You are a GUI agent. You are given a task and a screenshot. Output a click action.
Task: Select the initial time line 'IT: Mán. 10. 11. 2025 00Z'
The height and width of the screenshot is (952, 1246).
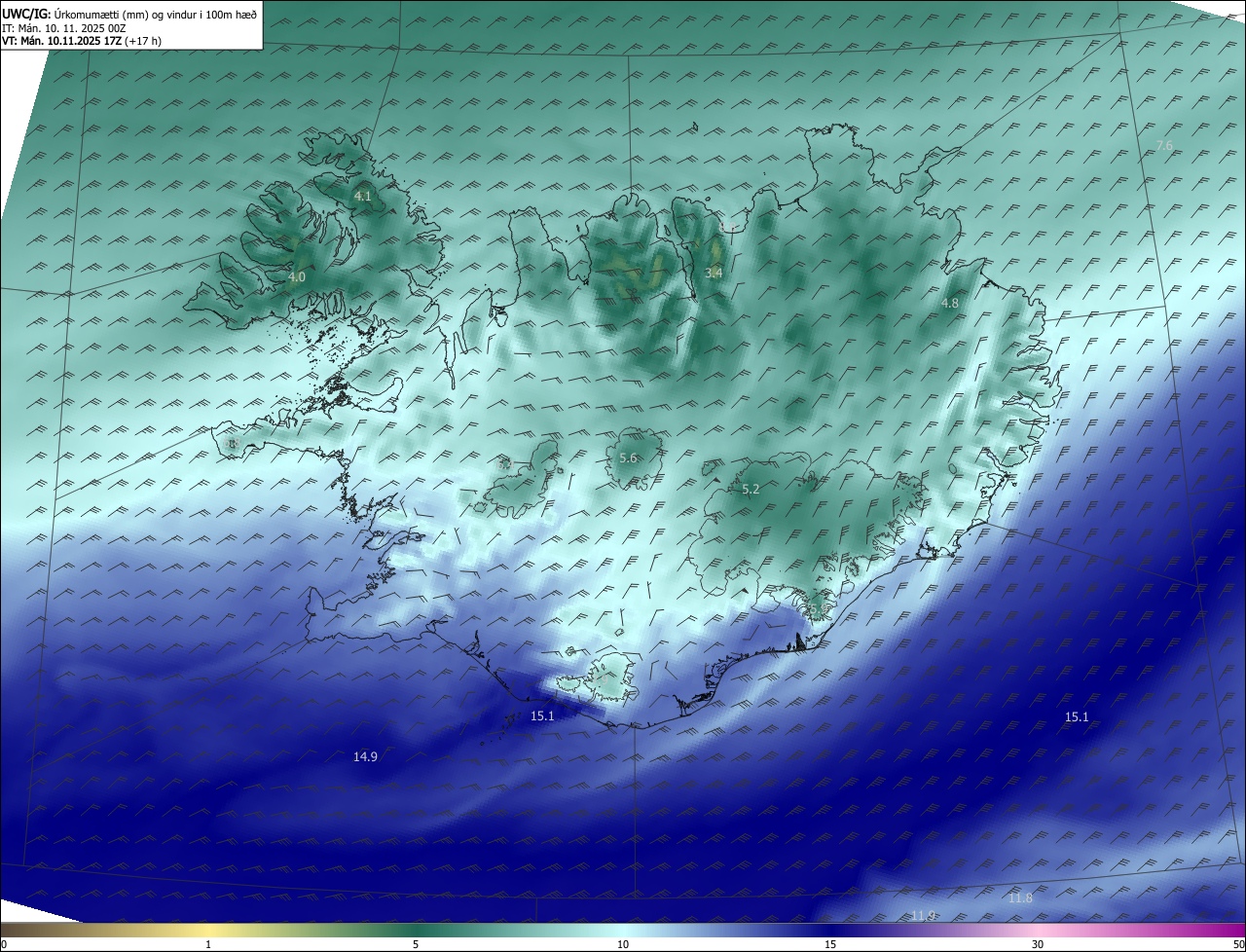64,28
